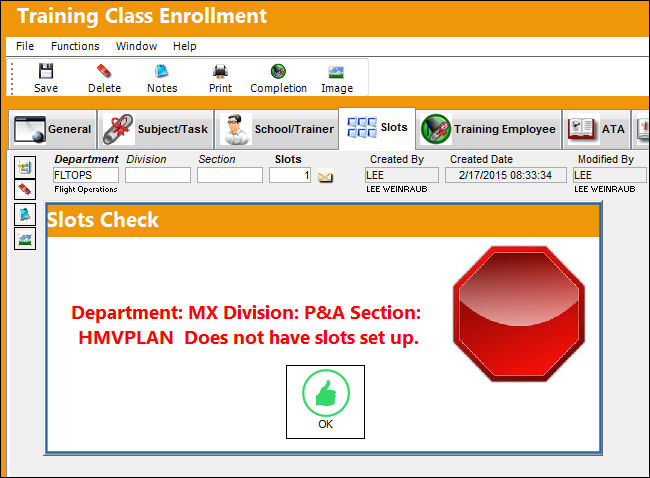Image resolution: width=650 pixels, height=478 pixels.
Task: Click the Department field containing FLTOPS
Action: 86,175
